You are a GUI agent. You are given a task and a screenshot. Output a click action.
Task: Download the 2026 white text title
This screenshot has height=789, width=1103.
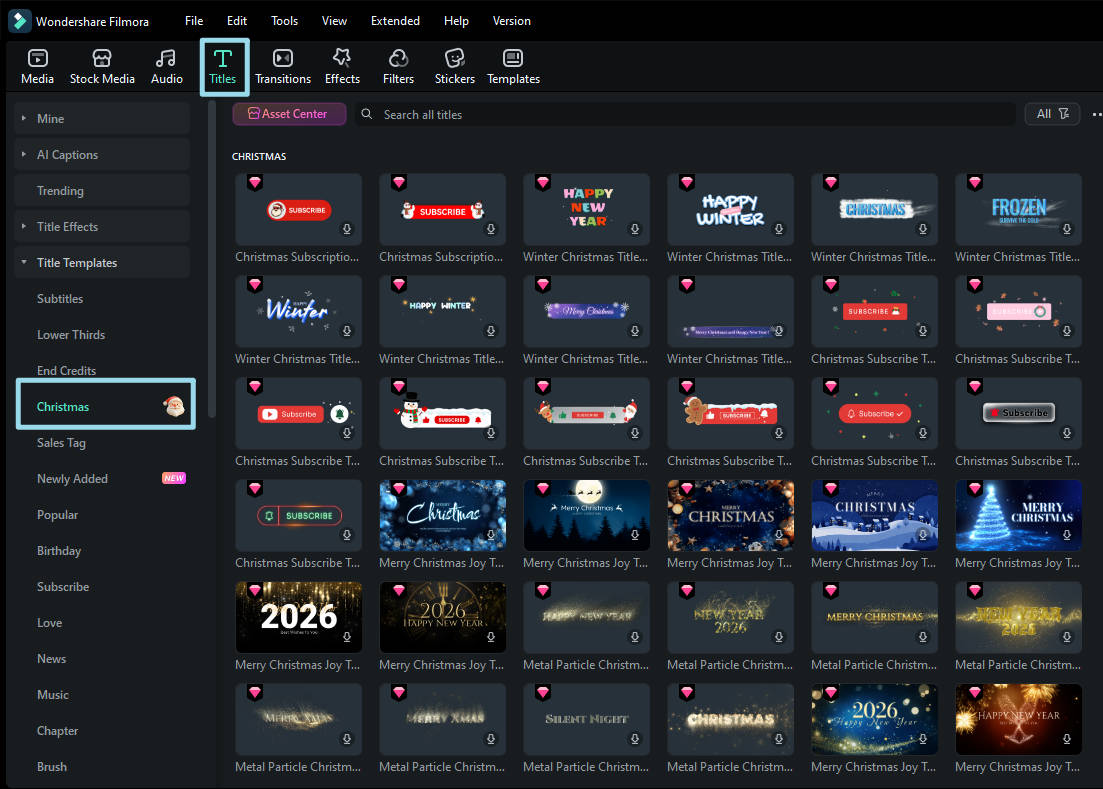click(x=347, y=636)
